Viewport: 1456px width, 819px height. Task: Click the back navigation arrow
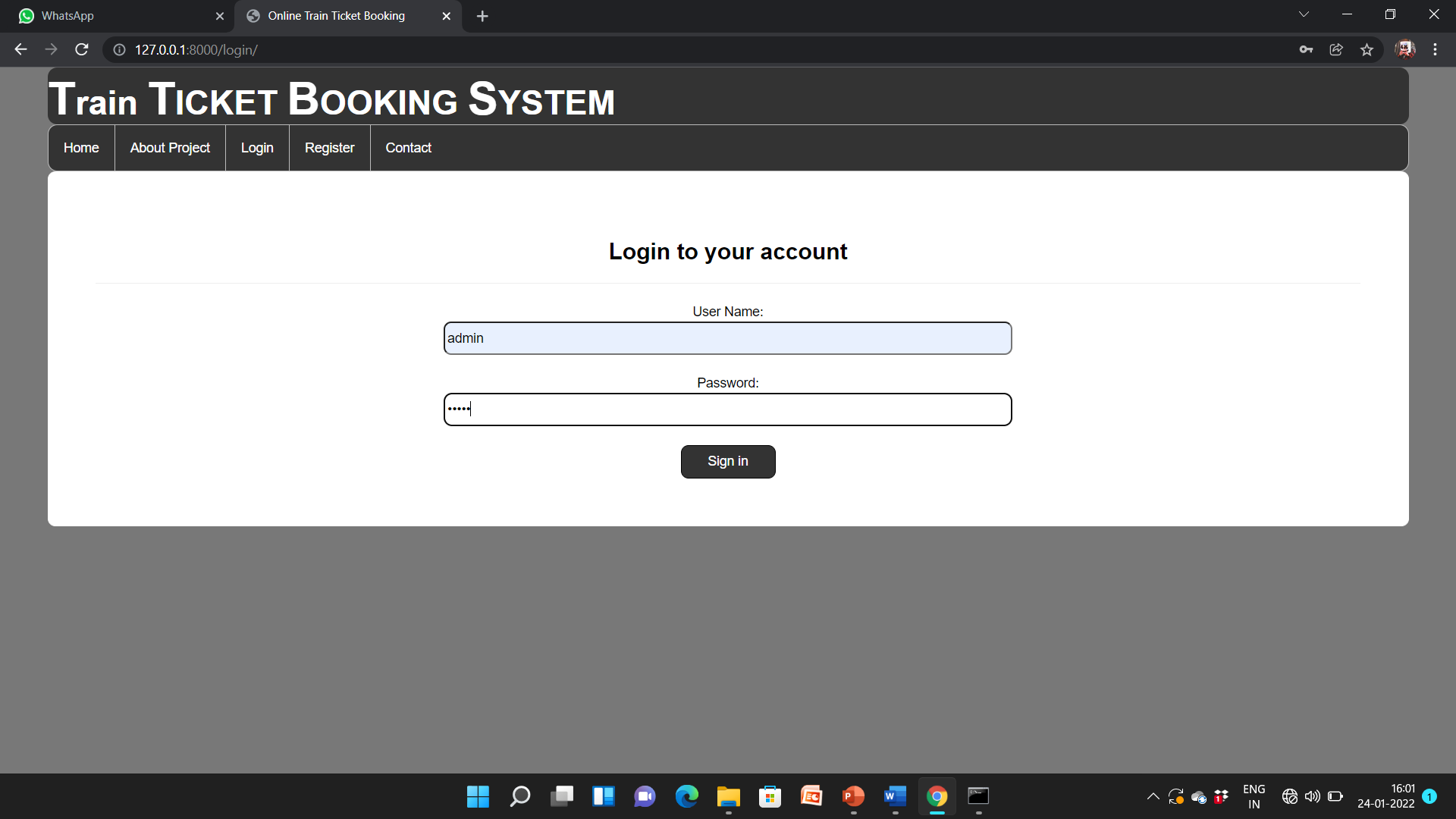(20, 49)
